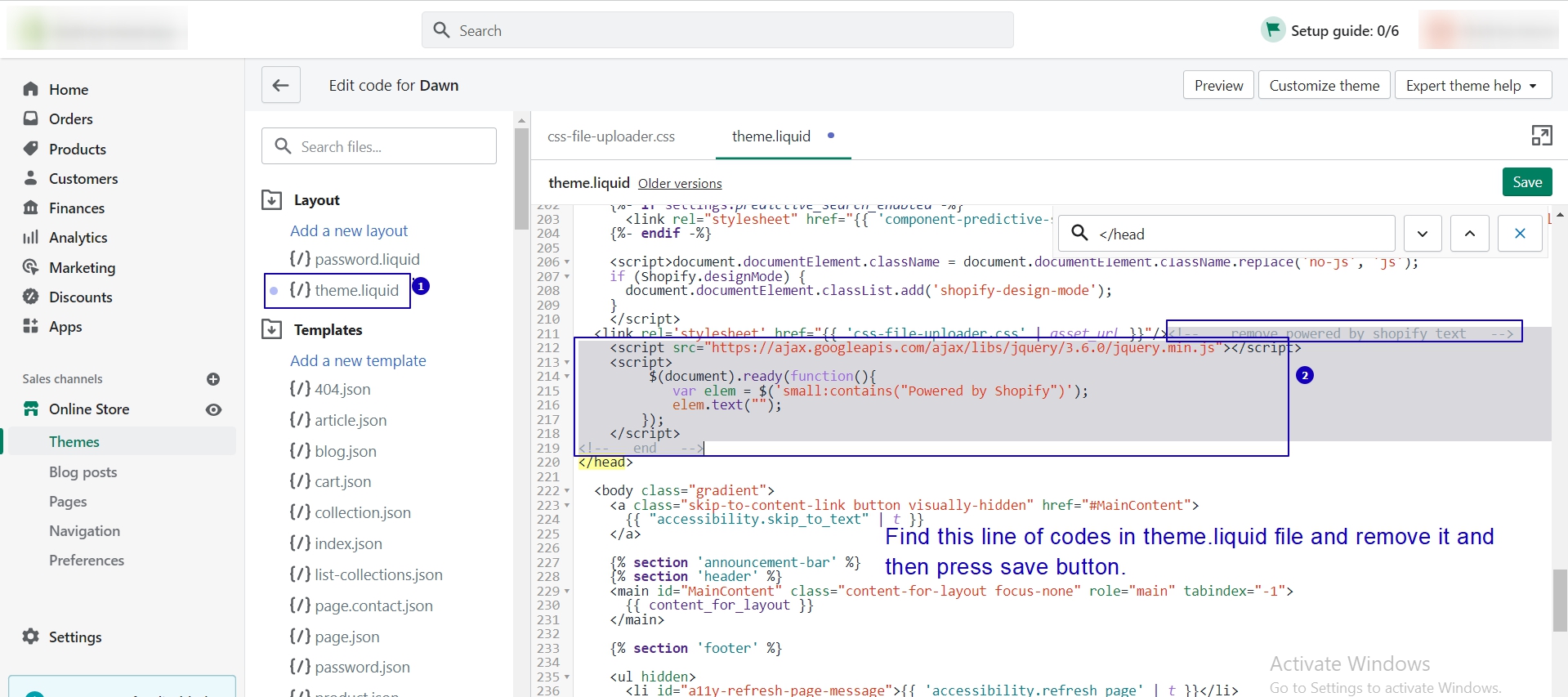Open page.contact.json template
This screenshot has height=697, width=1568.
361,605
